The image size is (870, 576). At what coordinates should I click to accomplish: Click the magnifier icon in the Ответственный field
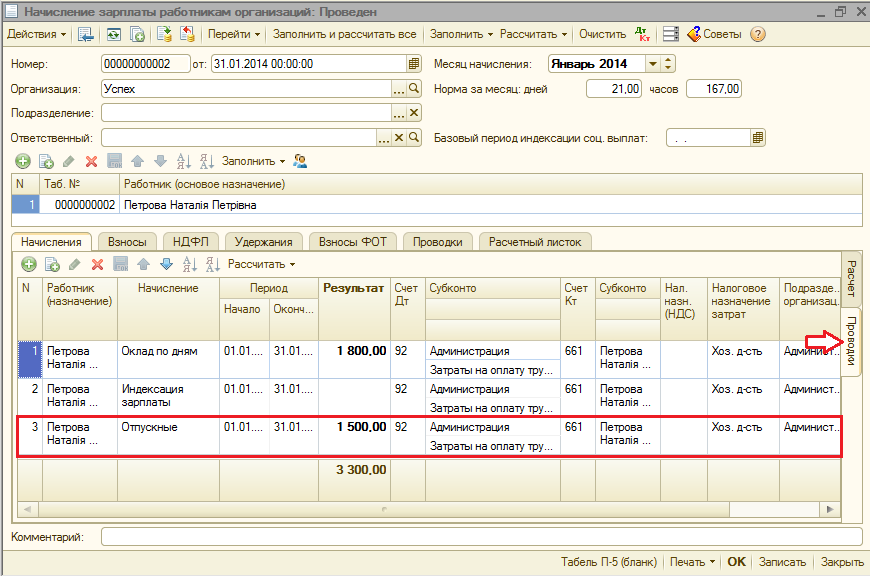point(414,138)
